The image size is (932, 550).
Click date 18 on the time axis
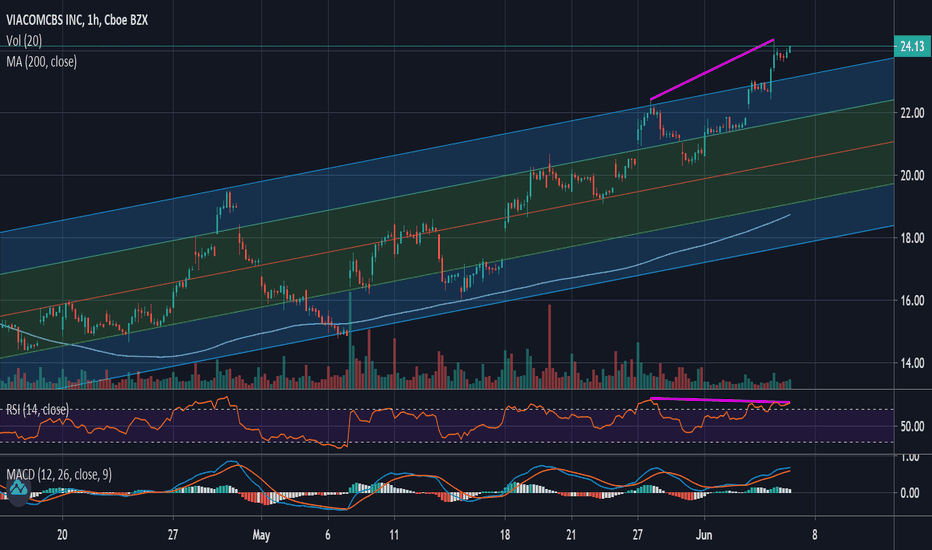point(505,535)
